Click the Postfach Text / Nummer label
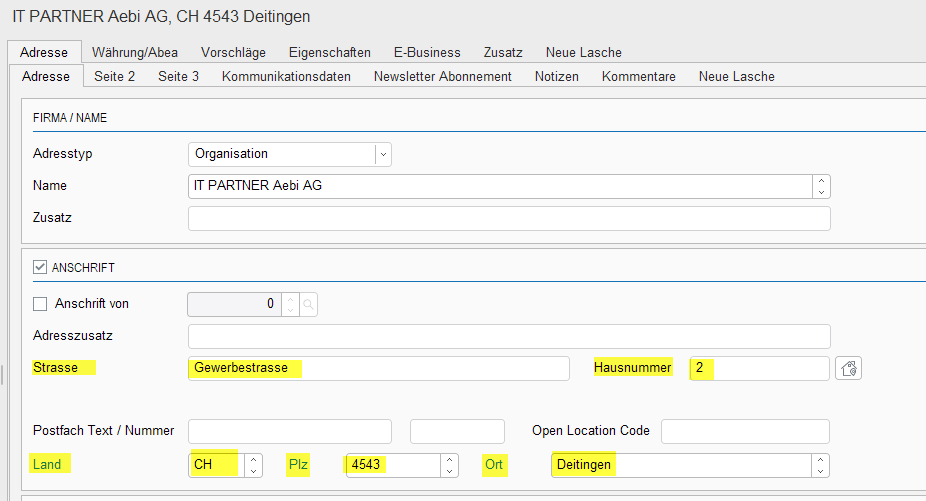The height and width of the screenshot is (501, 926). [103, 431]
